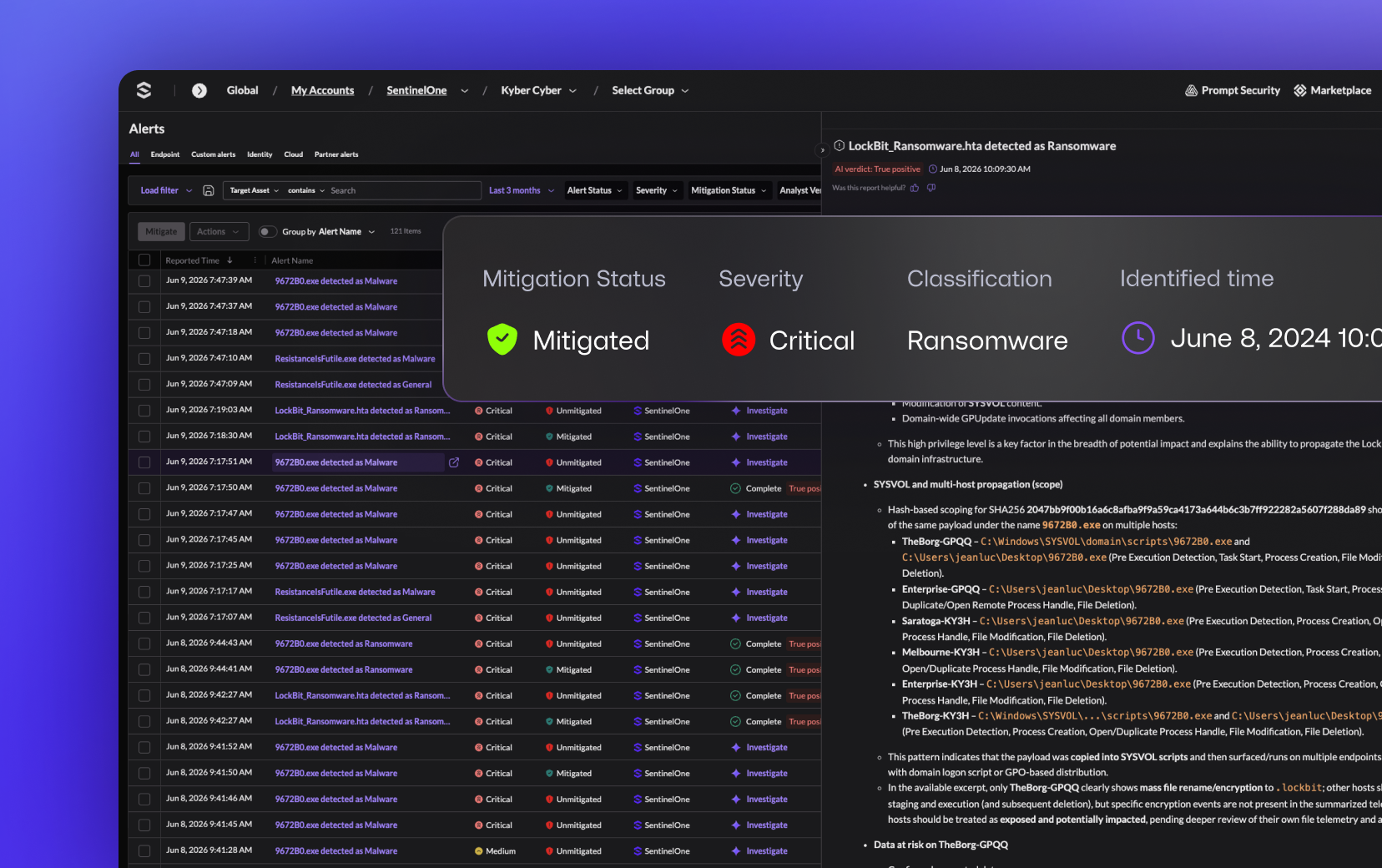The image size is (1382, 868).
Task: Click the save filter icon
Action: coord(209,190)
